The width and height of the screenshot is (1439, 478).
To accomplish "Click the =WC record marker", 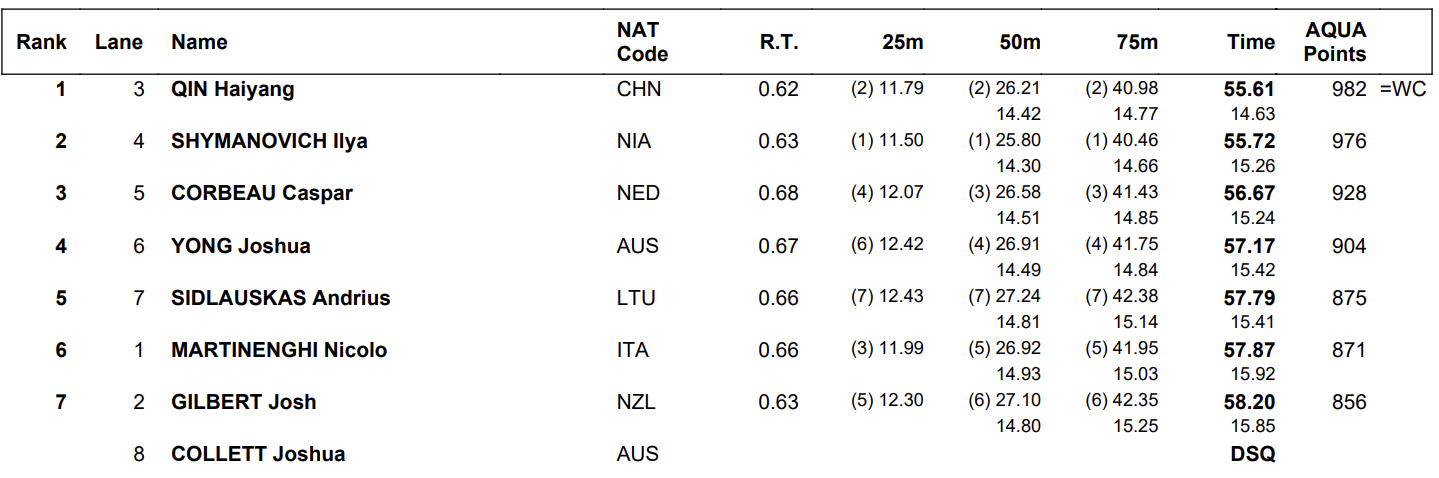I will click(1402, 89).
